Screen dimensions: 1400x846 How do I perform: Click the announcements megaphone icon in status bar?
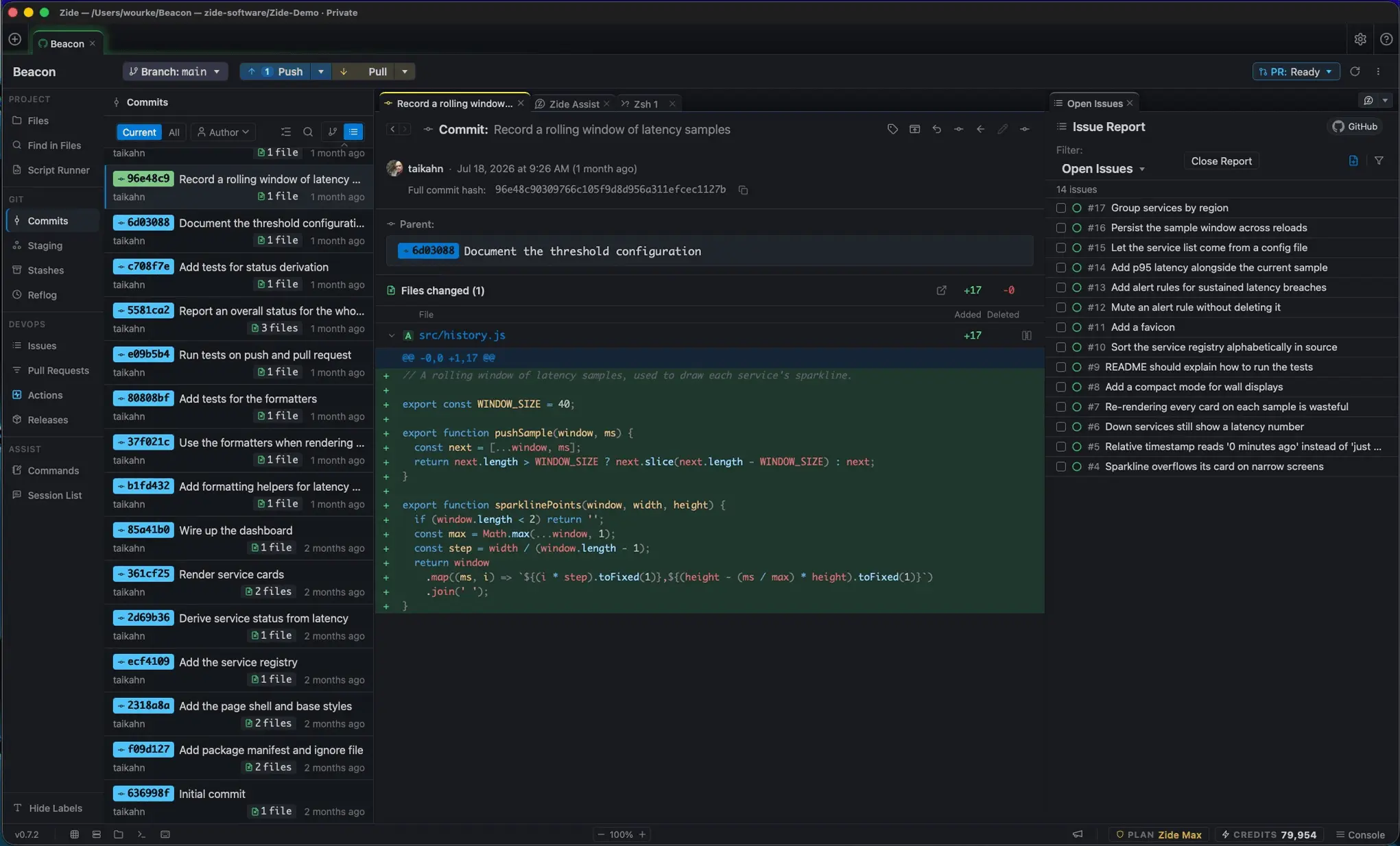1078,834
